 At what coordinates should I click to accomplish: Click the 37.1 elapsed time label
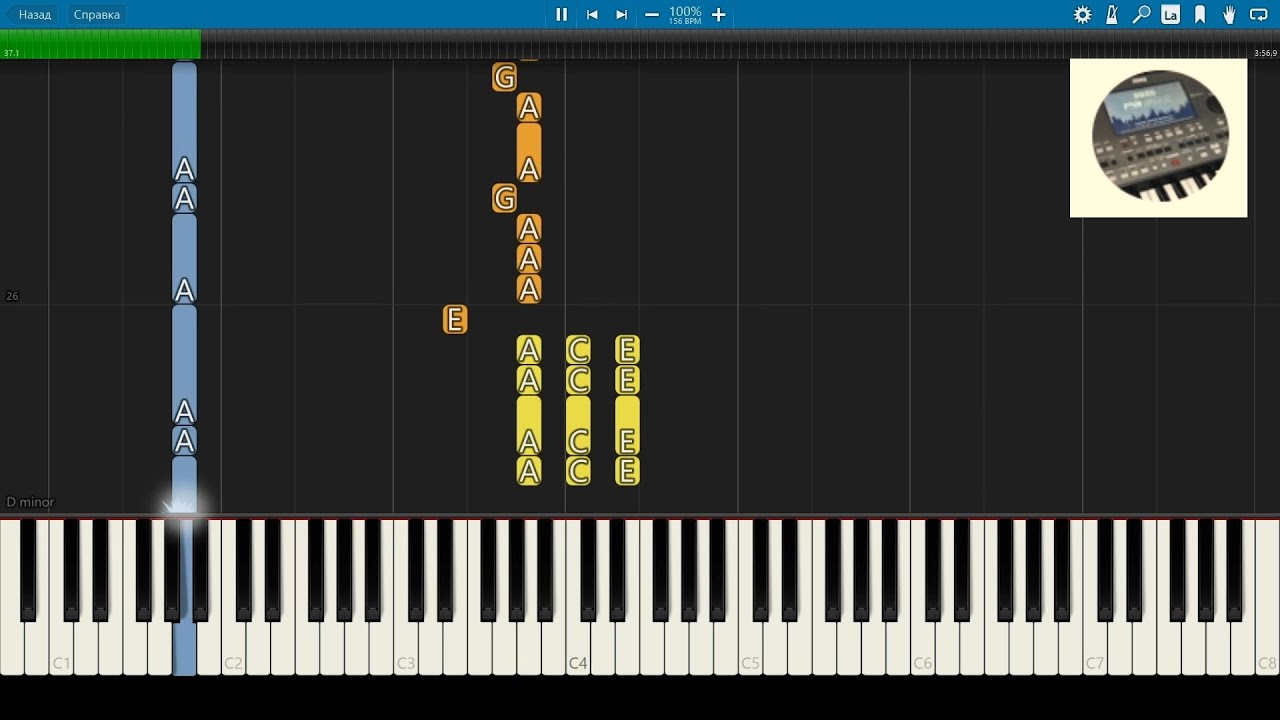(x=11, y=53)
